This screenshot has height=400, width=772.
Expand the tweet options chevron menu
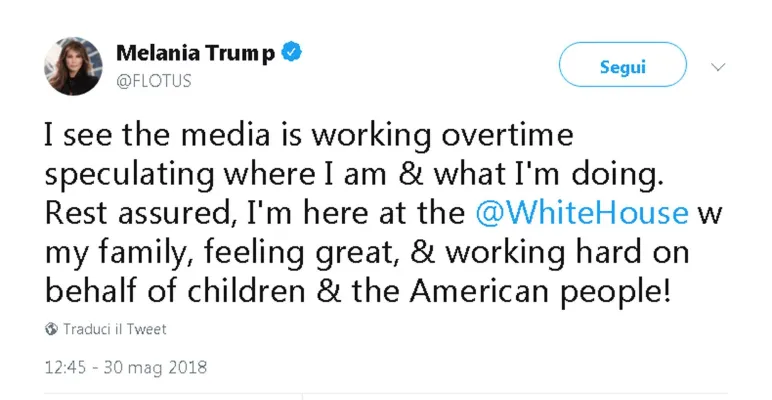(717, 67)
